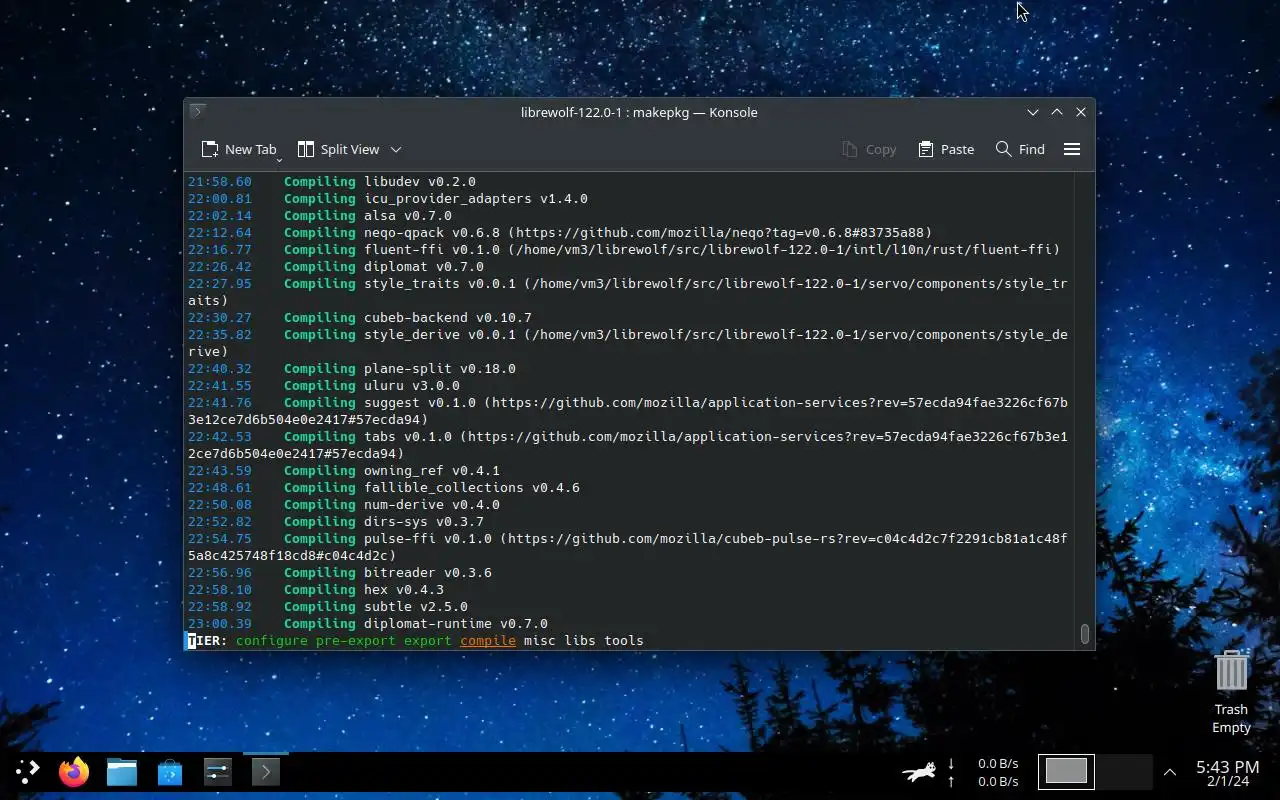Open System Settings from the taskbar
Viewport: 1280px width, 800px height.
pos(218,771)
